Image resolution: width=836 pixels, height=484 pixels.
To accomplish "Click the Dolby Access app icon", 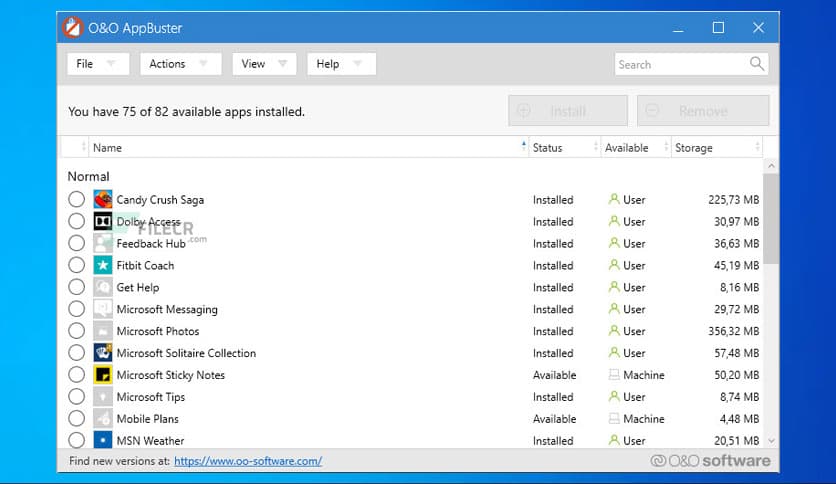I will (x=103, y=221).
